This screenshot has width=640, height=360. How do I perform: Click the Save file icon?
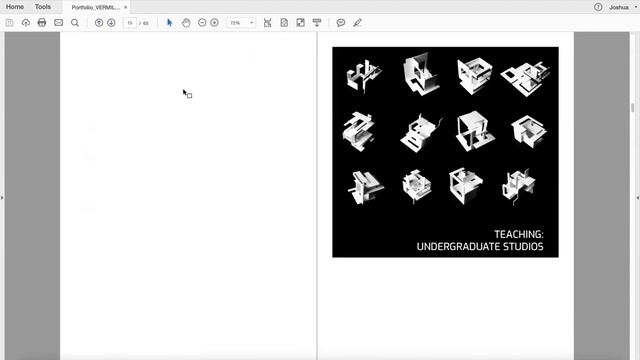click(x=9, y=23)
